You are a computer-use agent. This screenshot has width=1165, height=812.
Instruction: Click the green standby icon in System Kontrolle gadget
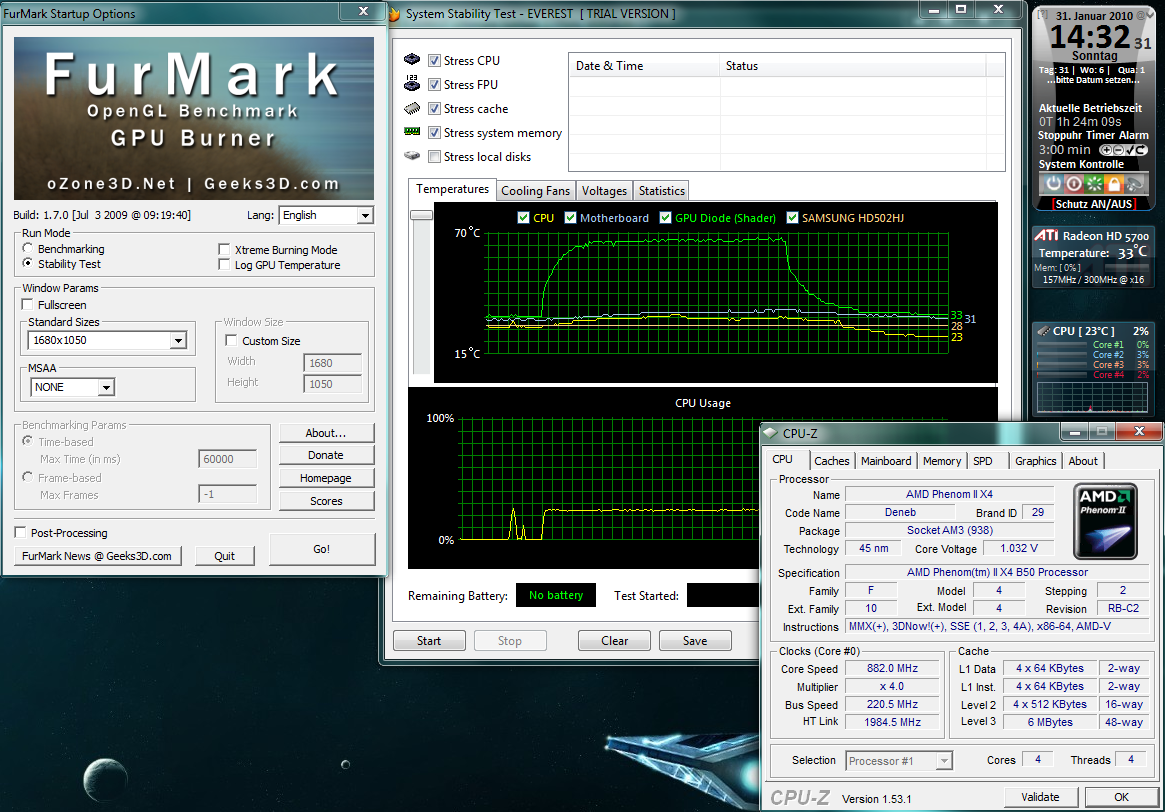(x=1094, y=183)
